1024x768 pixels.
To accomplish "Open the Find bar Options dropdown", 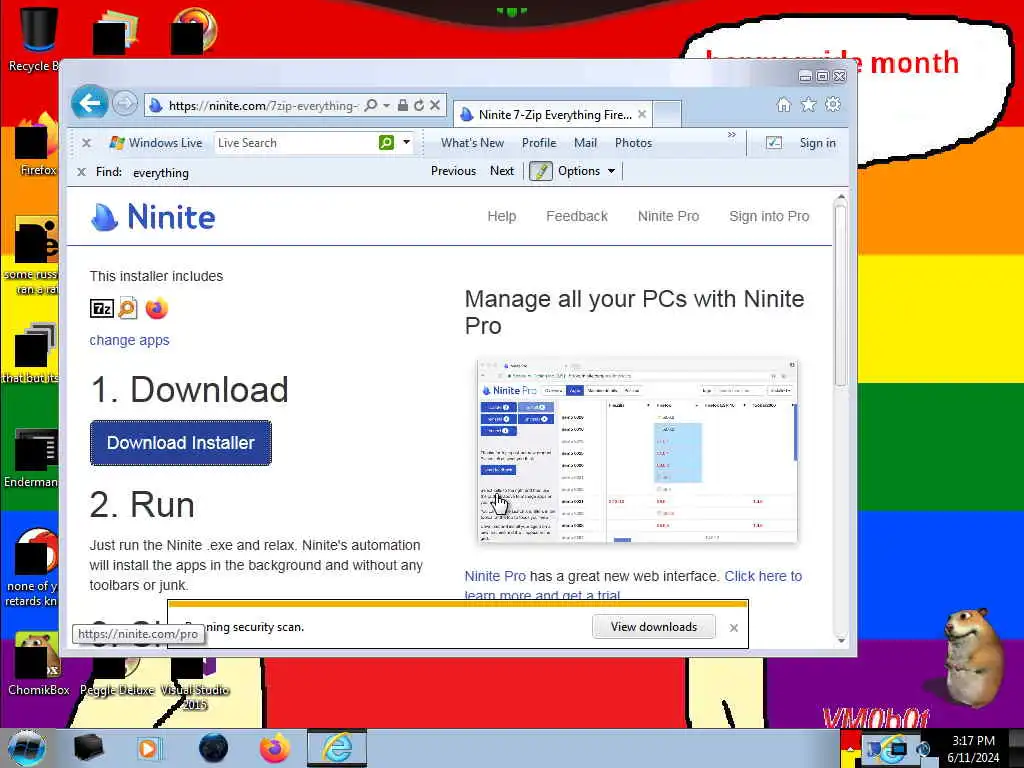I will point(586,171).
